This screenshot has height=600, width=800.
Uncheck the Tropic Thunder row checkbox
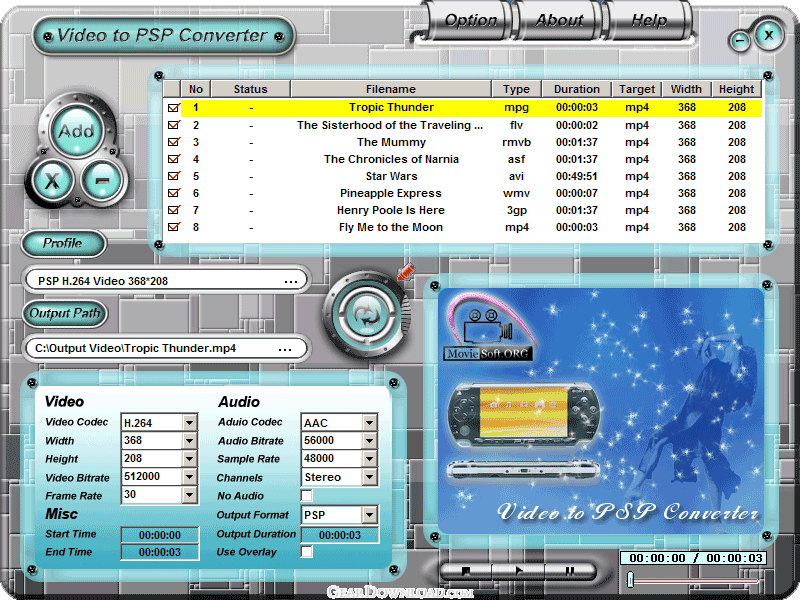coord(173,108)
